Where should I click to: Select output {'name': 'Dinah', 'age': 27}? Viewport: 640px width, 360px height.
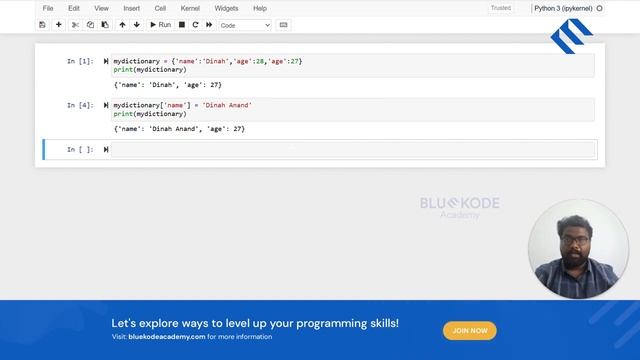tap(168, 85)
